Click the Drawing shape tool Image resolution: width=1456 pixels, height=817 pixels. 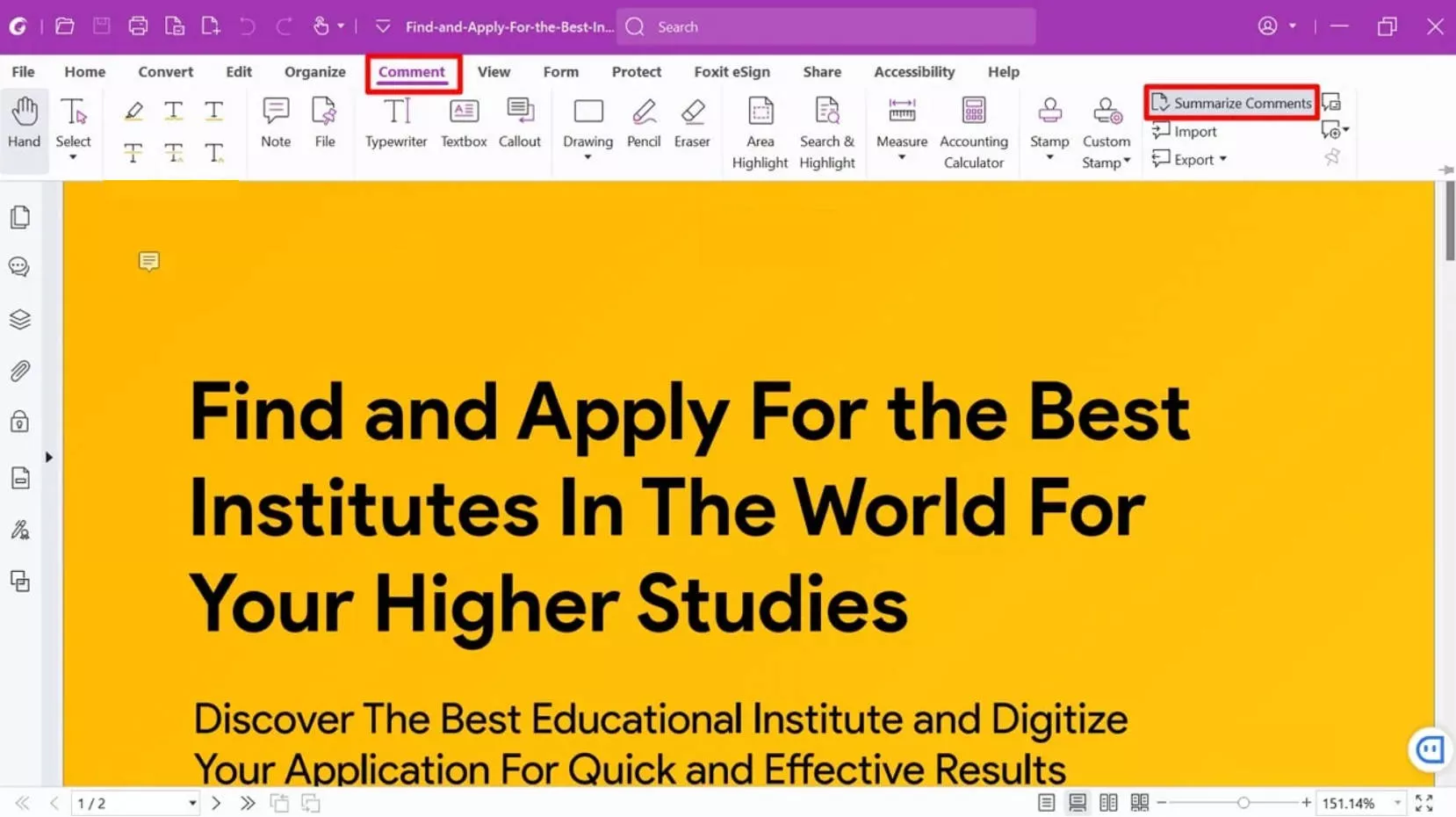(588, 123)
